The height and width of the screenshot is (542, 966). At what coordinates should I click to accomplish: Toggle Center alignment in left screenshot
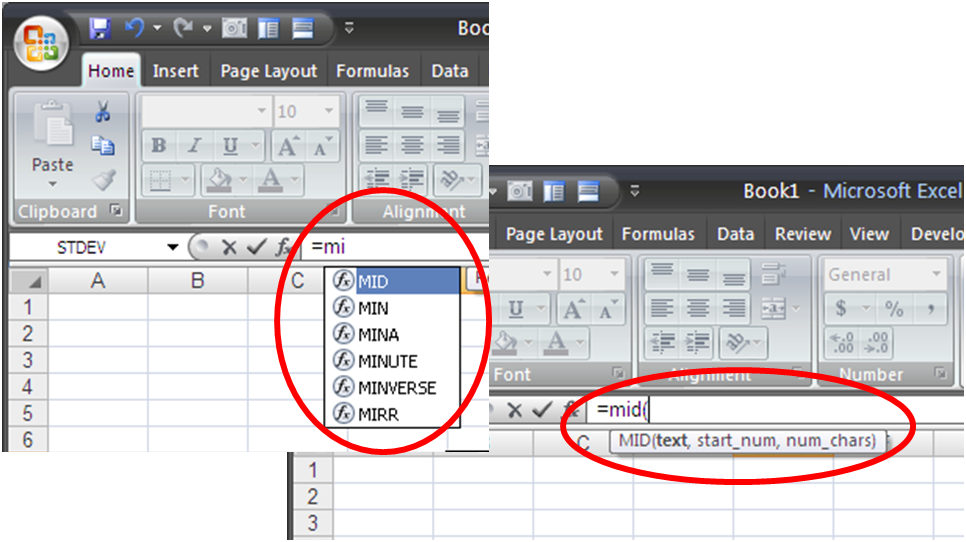(x=412, y=145)
